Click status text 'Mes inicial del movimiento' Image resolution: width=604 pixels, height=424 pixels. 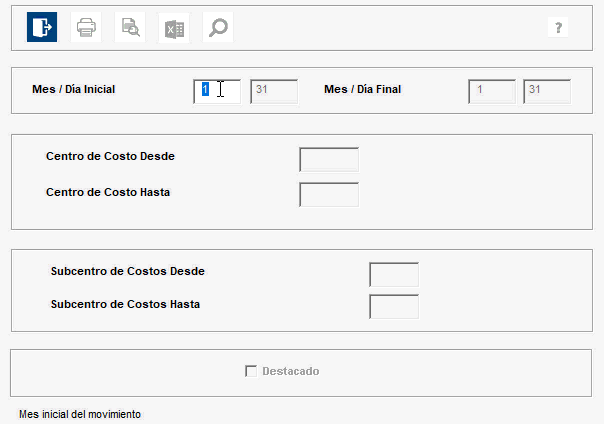[x=80, y=414]
